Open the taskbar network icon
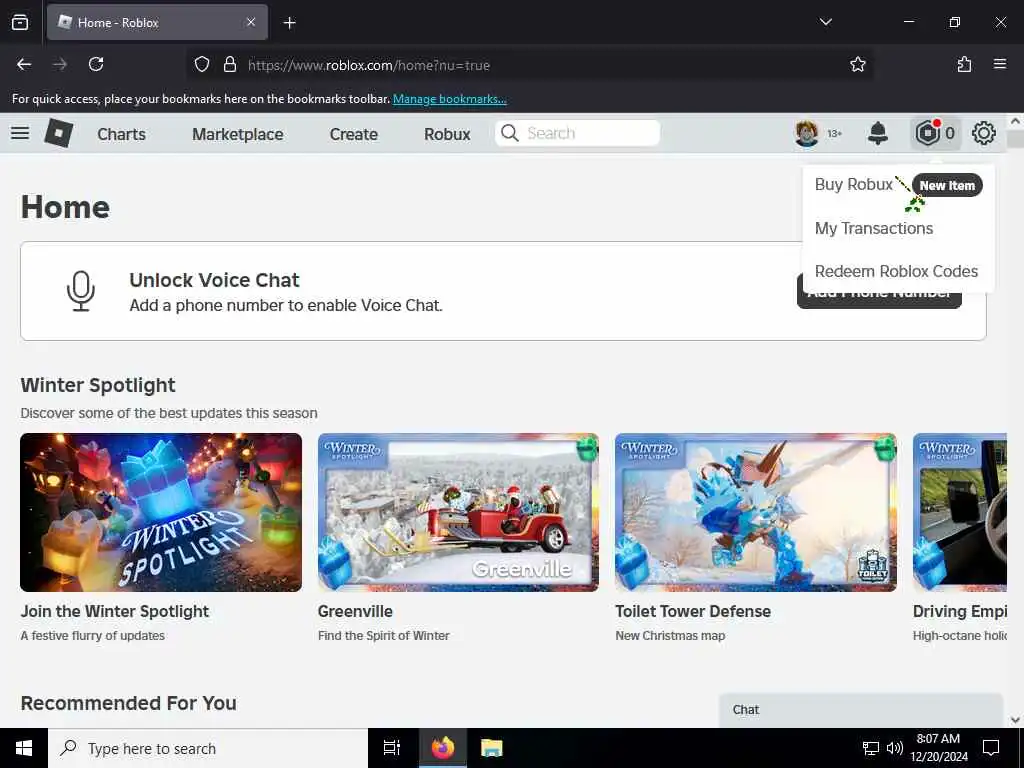The width and height of the screenshot is (1024, 768). click(871, 748)
